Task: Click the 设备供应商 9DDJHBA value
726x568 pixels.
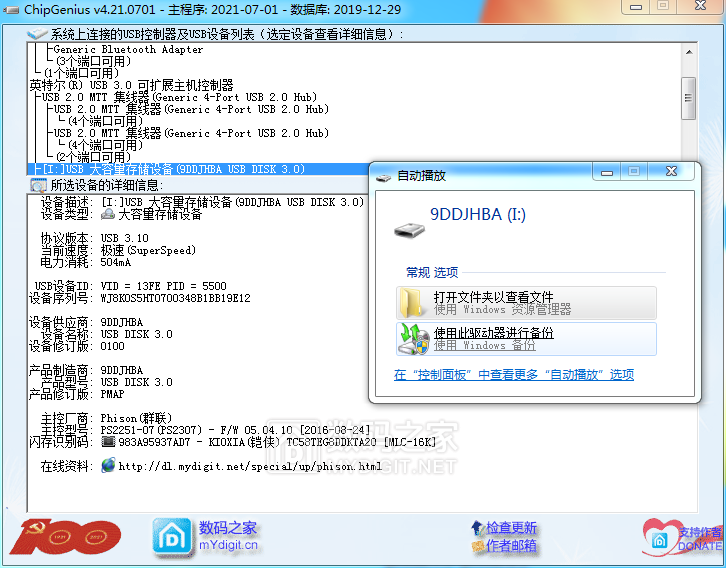Action: point(122,322)
